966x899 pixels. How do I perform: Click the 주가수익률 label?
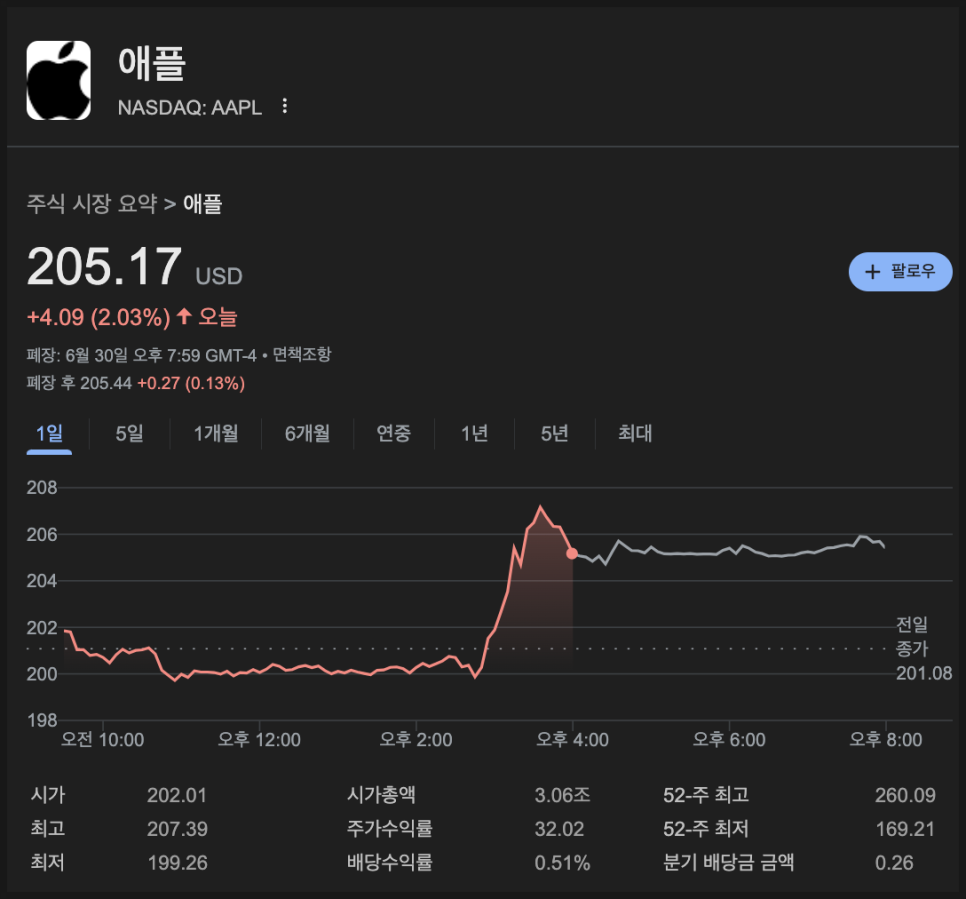click(x=390, y=829)
